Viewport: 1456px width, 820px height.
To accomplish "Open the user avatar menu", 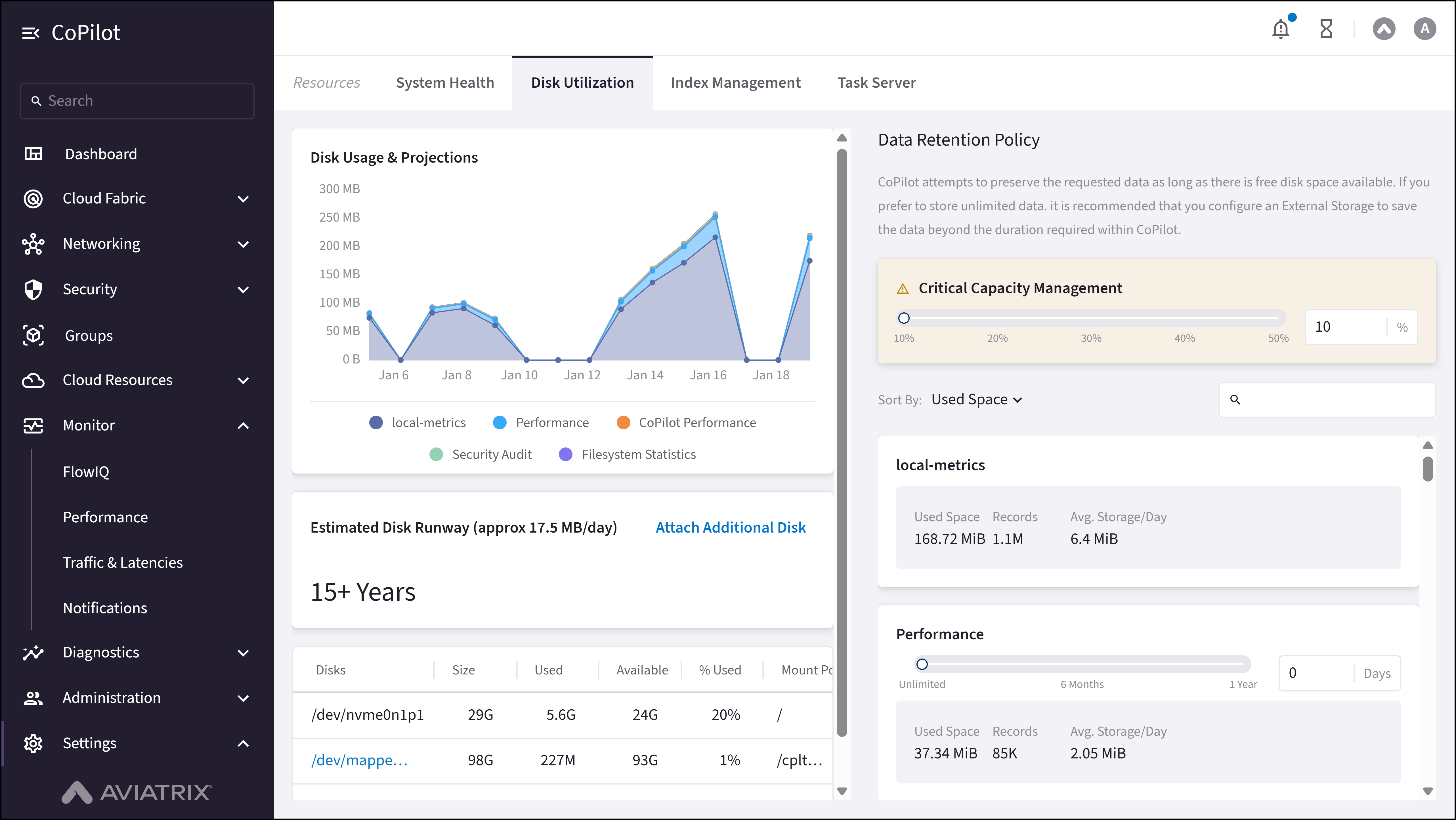I will [1425, 28].
